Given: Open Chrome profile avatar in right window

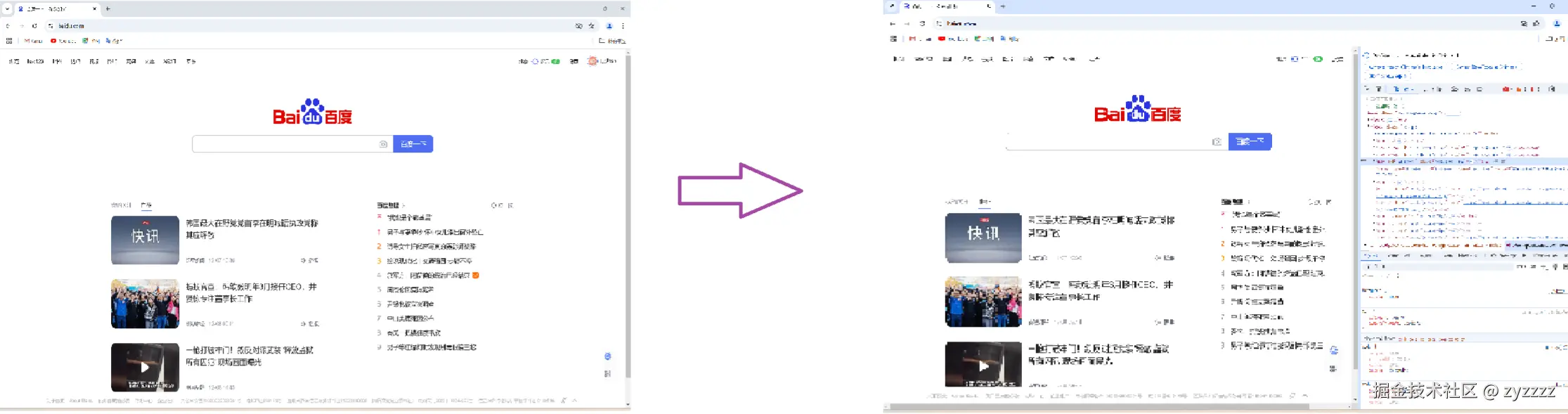Looking at the screenshot, I should click(x=1556, y=23).
